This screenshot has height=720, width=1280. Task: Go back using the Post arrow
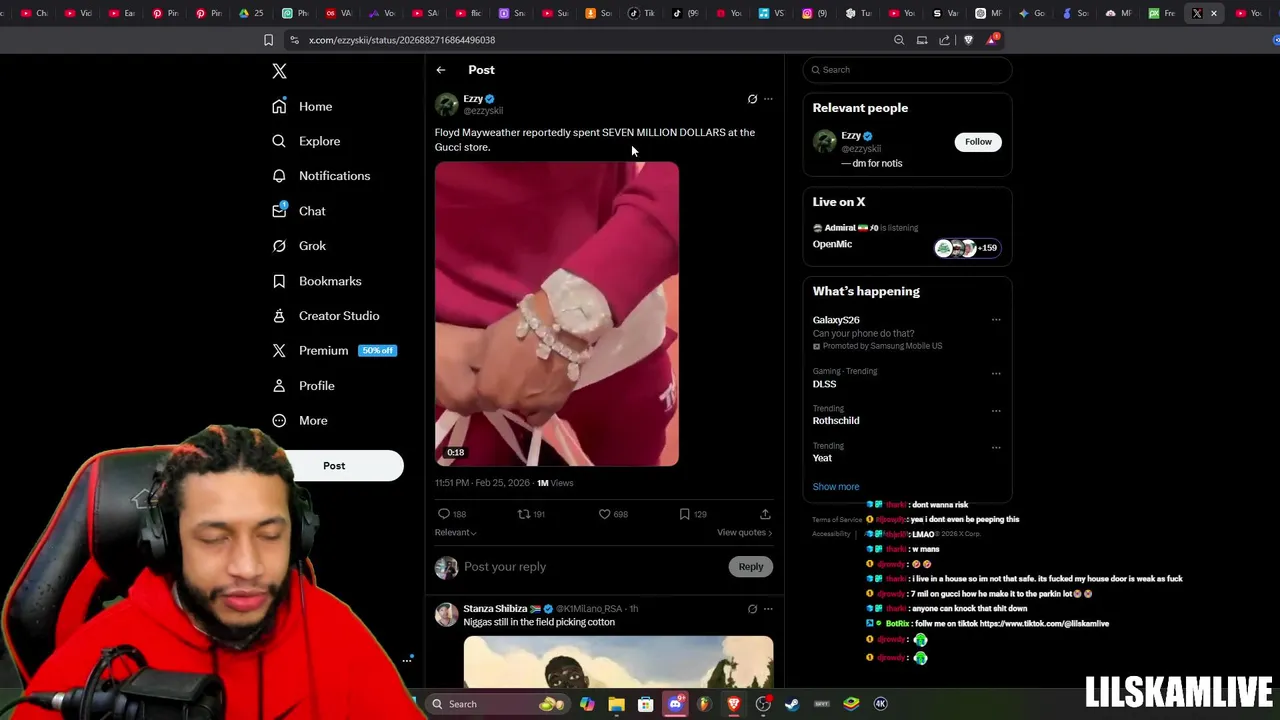pyautogui.click(x=441, y=70)
